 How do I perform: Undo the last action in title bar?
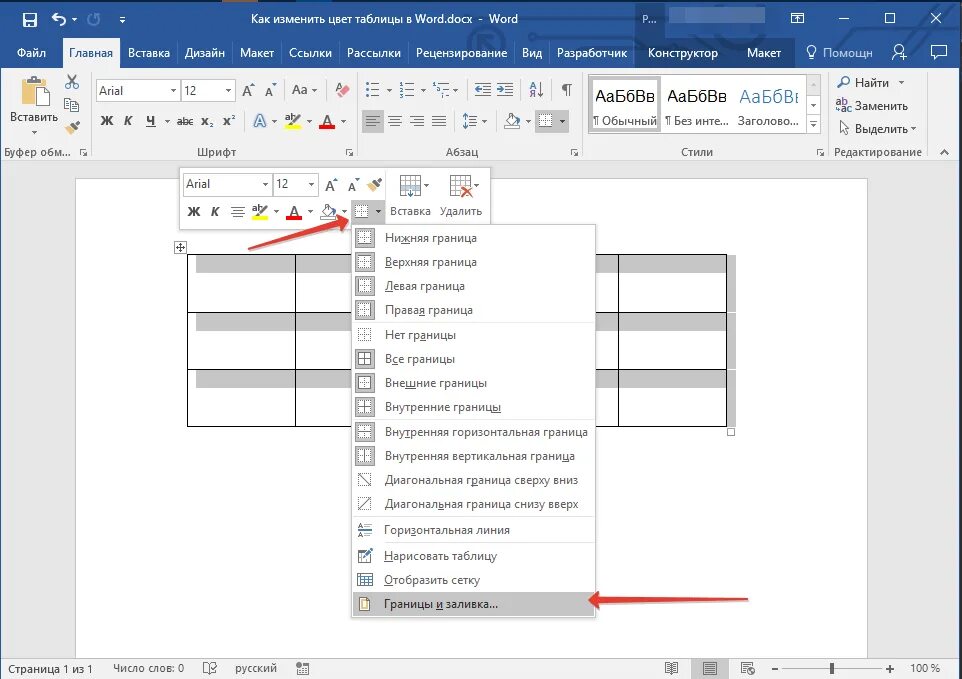click(x=59, y=20)
